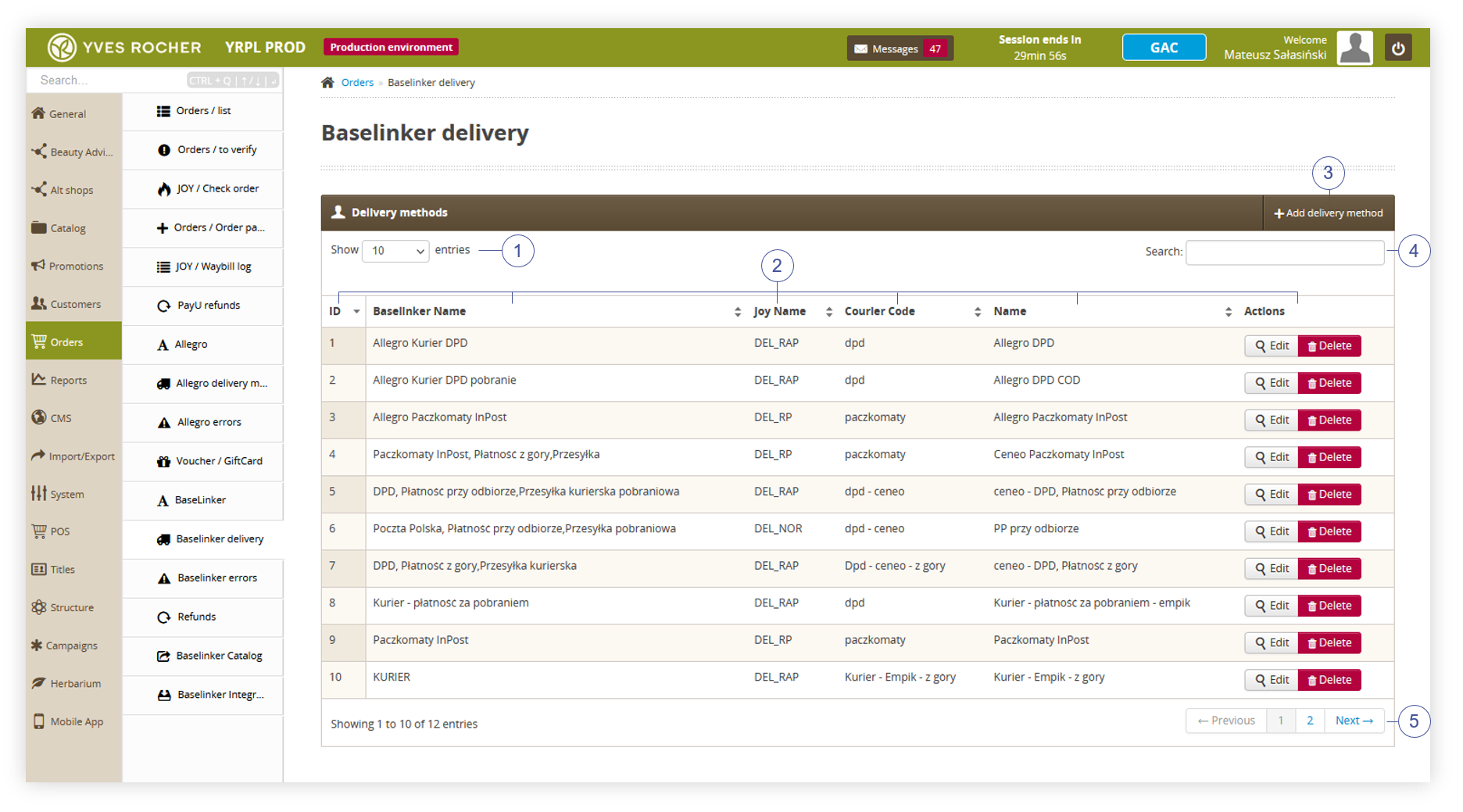Click the Baselinker errors warning icon
1463x812 pixels.
(164, 578)
